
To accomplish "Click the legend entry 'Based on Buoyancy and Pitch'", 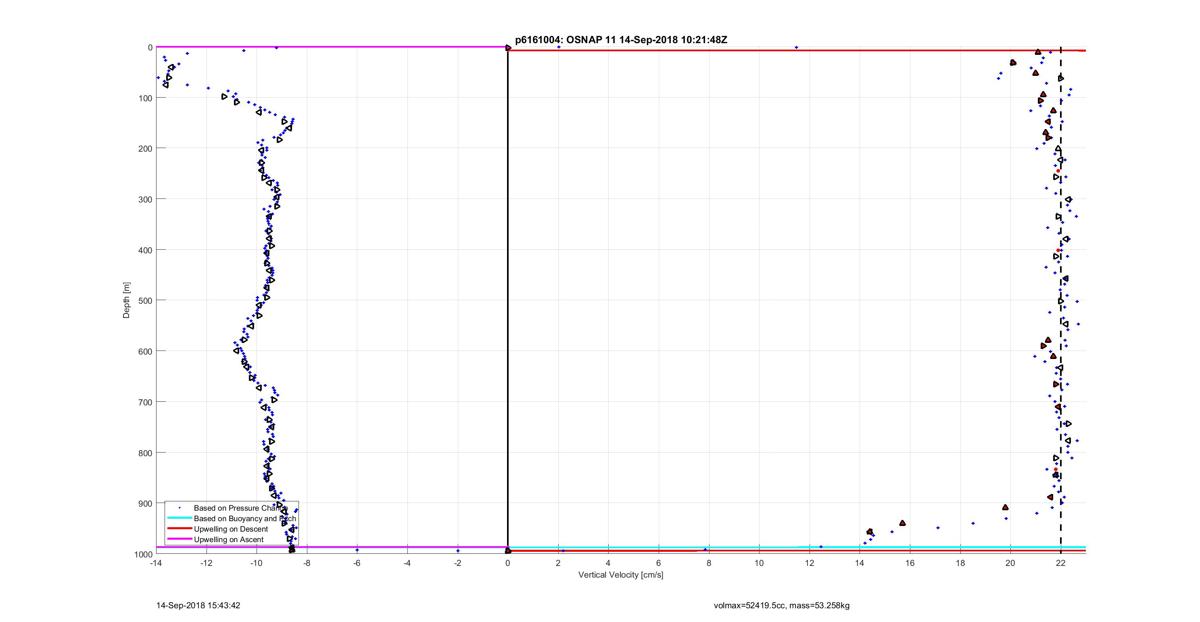I will [x=245, y=518].
